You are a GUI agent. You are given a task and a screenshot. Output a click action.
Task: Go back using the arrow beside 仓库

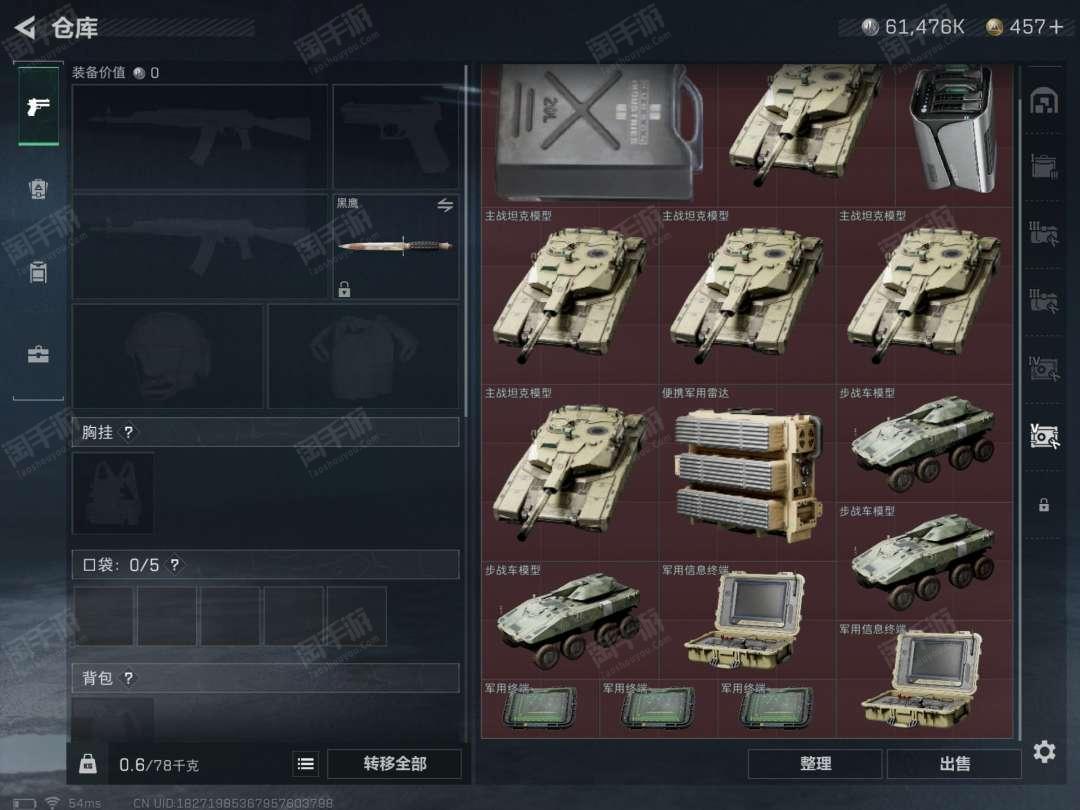pyautogui.click(x=25, y=28)
